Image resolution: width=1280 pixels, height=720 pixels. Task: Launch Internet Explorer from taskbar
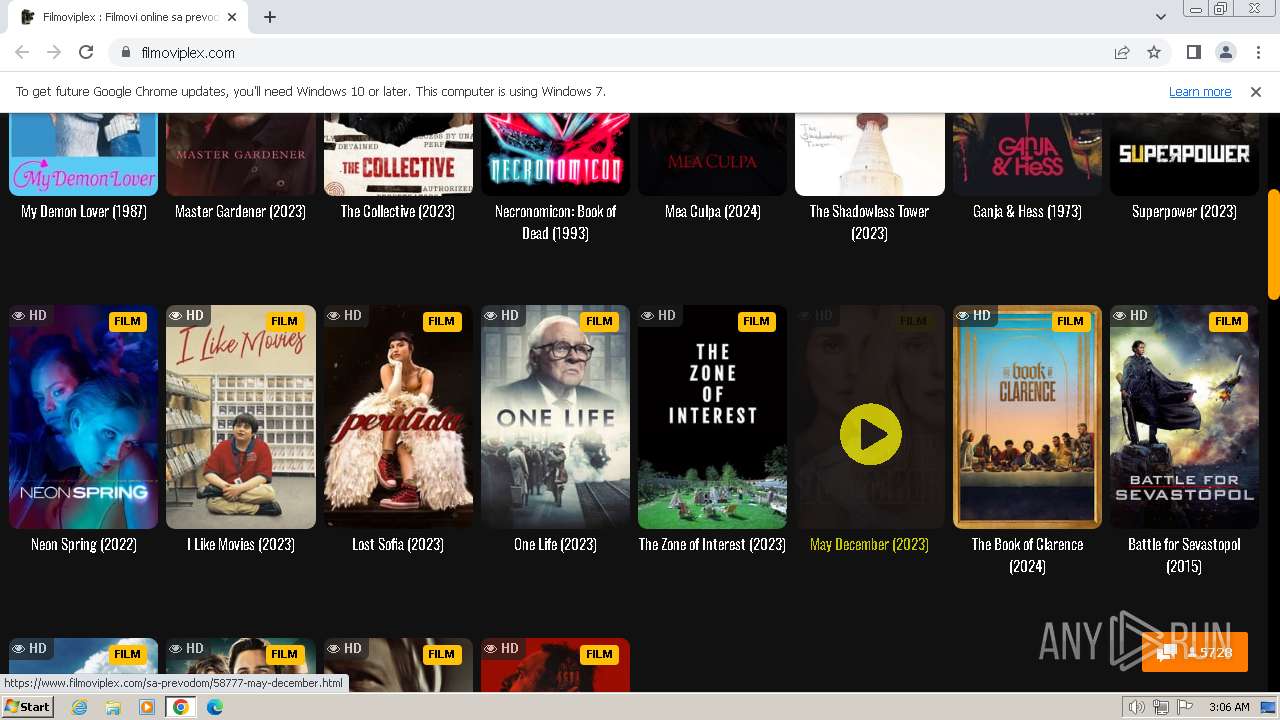pos(79,706)
